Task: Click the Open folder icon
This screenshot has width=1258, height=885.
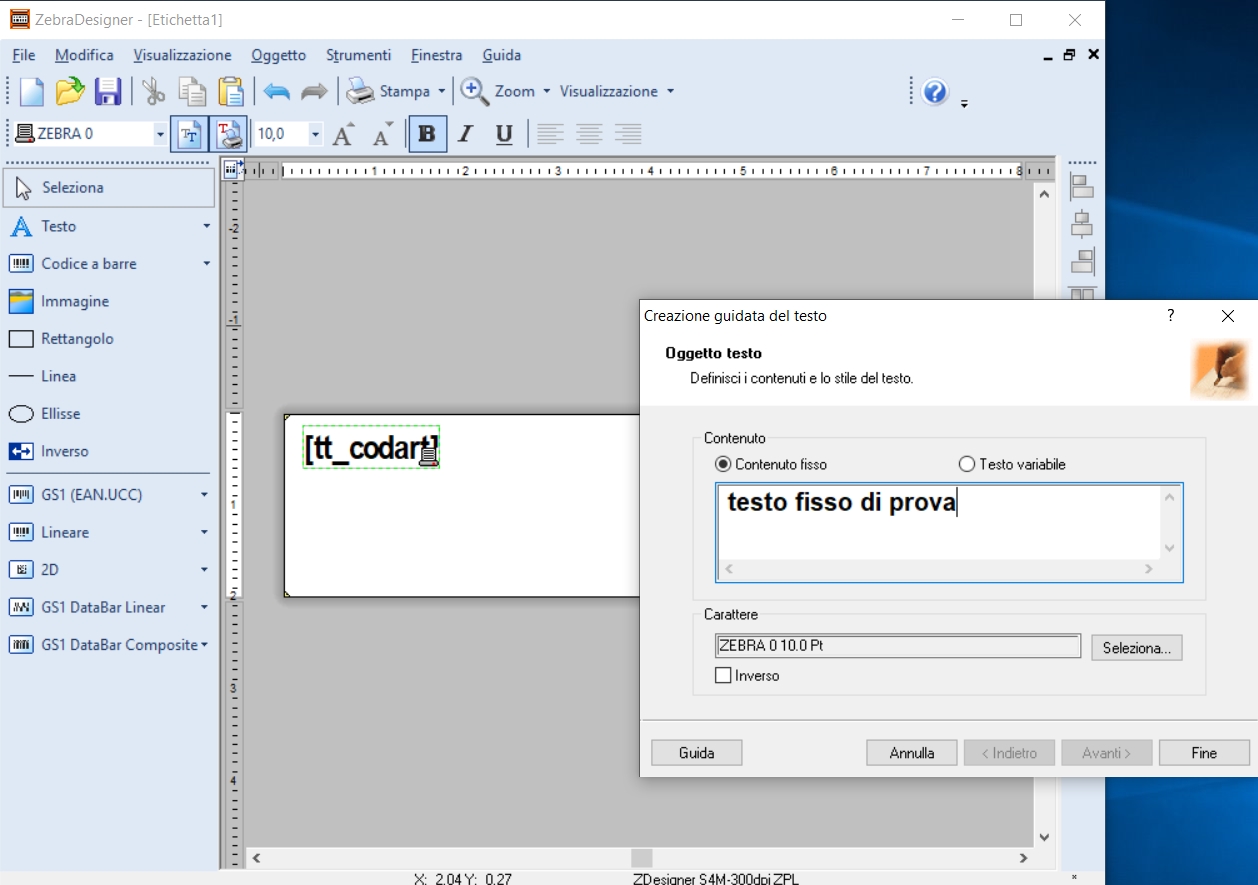Action: click(x=70, y=92)
